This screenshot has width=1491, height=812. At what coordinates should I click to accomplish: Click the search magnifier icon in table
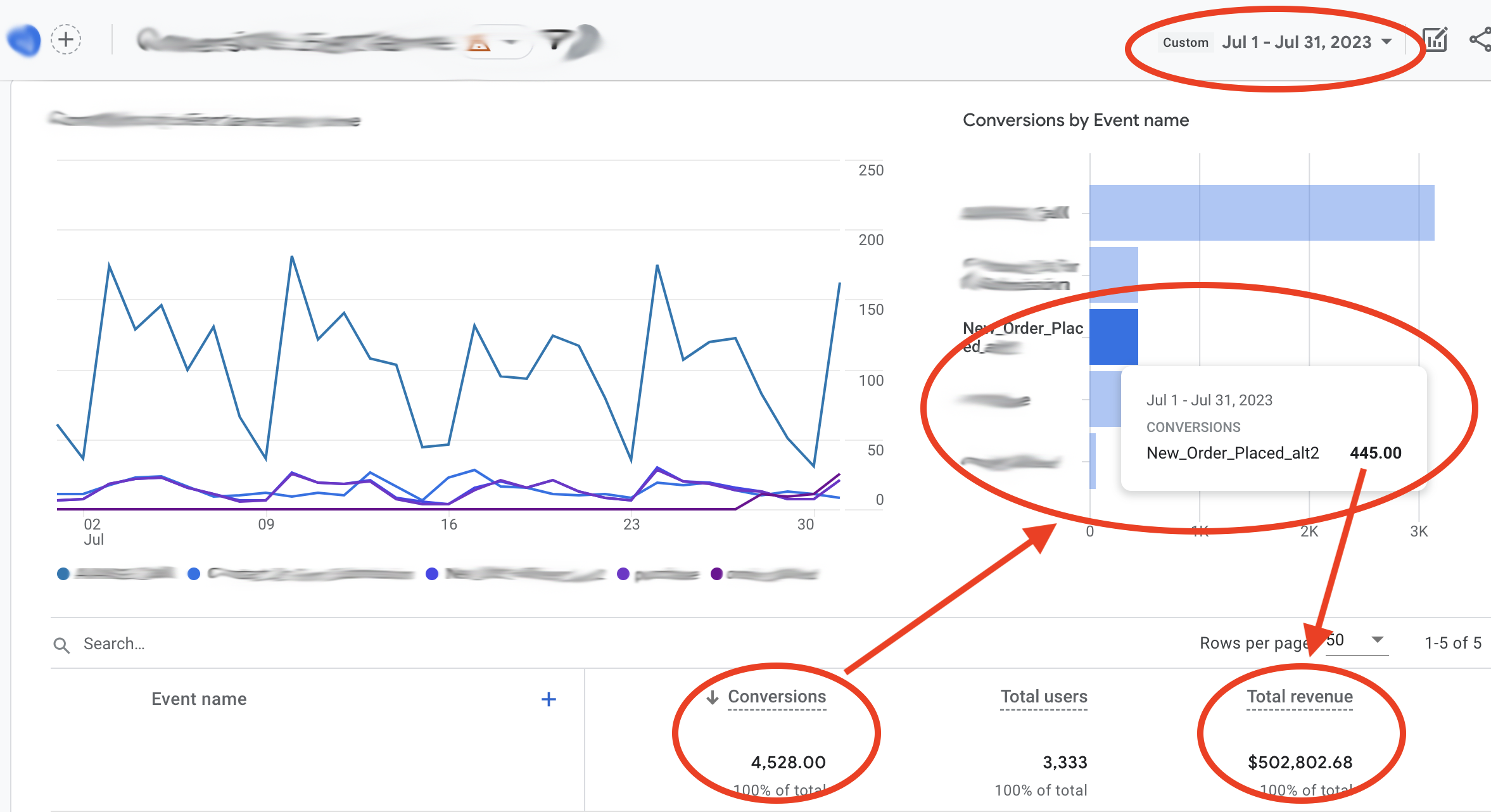[61, 644]
